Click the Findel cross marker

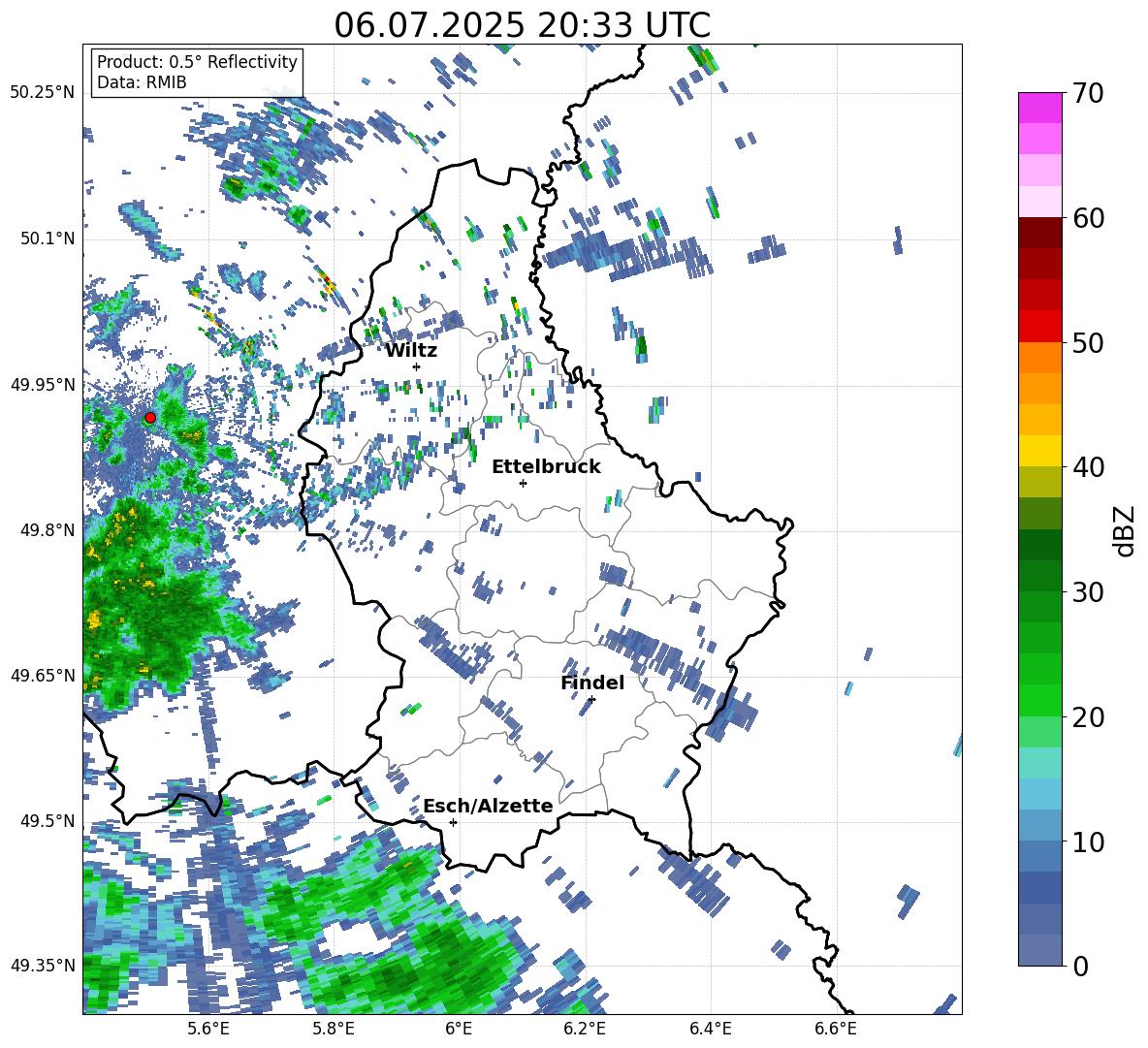(x=591, y=700)
